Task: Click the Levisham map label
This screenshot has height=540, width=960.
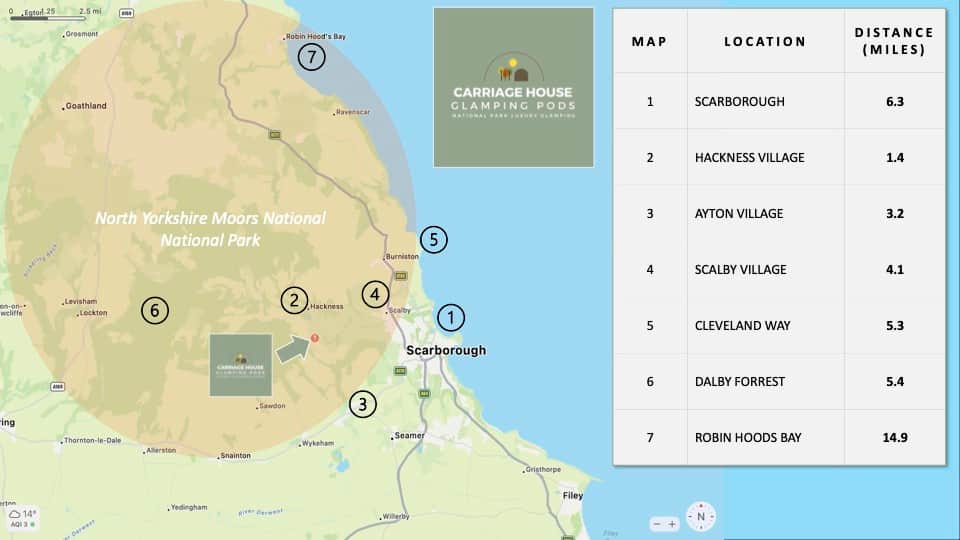Action: tap(80, 301)
